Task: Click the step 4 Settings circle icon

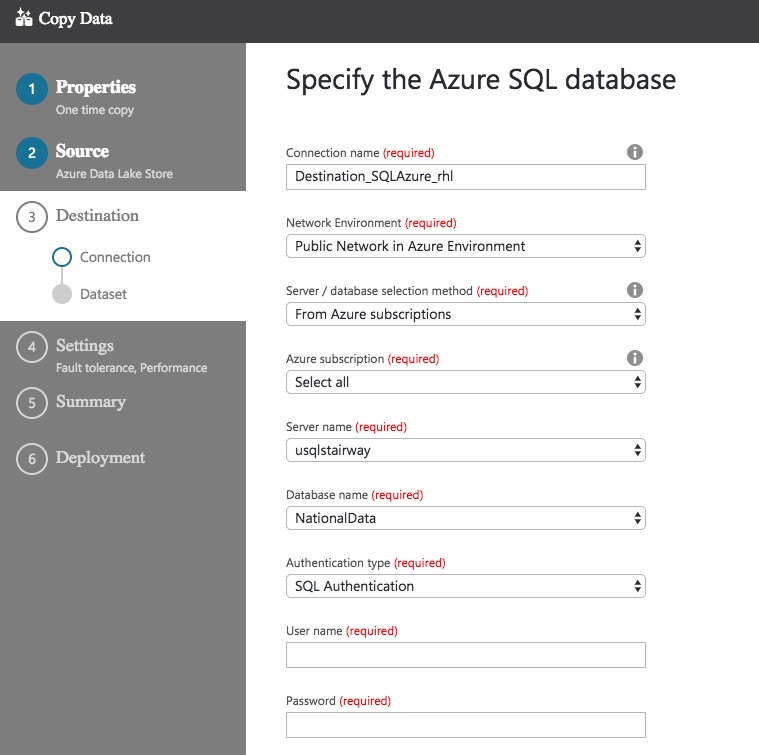Action: 32,347
